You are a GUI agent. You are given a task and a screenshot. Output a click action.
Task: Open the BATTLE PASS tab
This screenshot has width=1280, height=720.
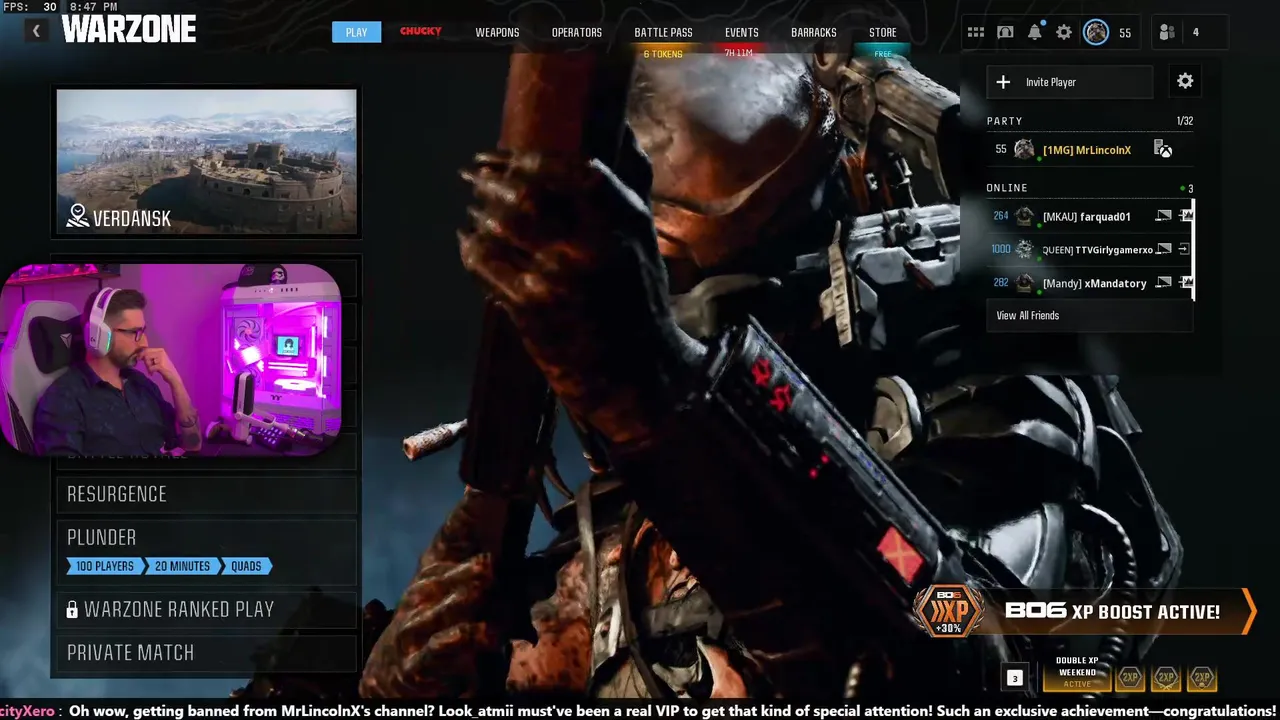coord(663,33)
